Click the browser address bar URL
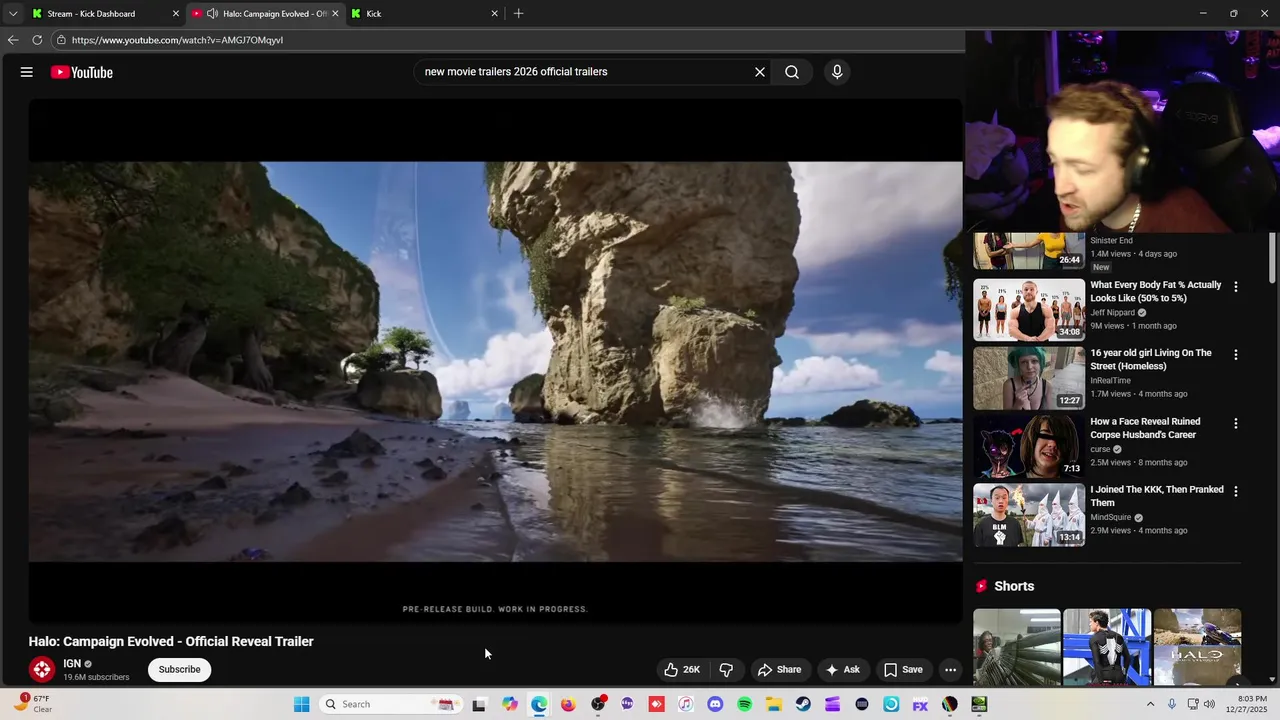 (177, 40)
